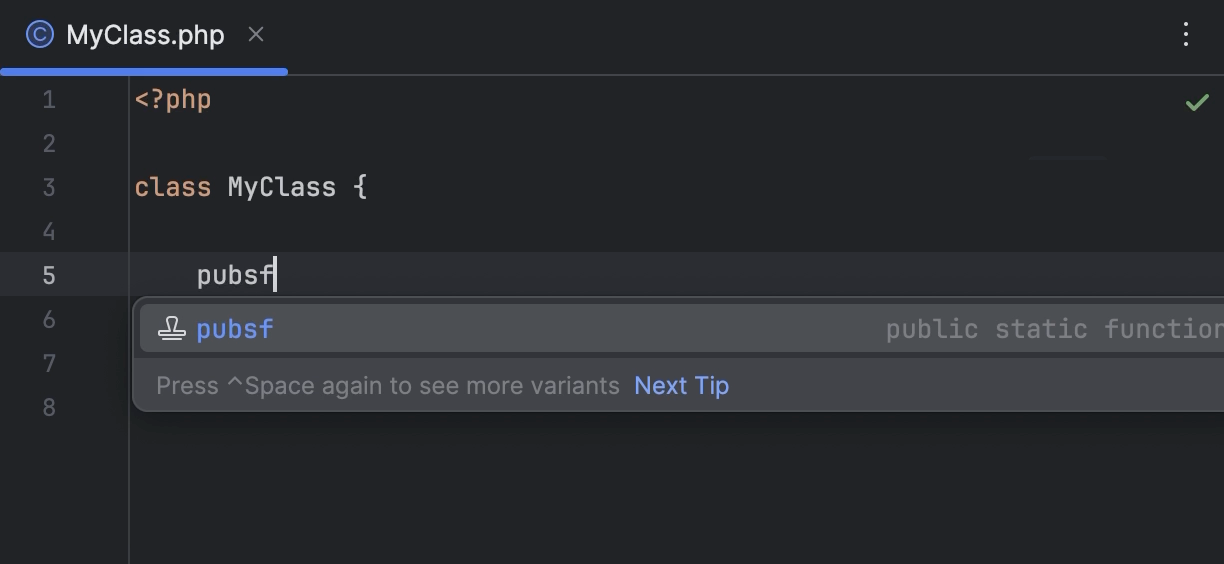Click gutter line number 2
This screenshot has height=564, width=1224.
pos(49,144)
